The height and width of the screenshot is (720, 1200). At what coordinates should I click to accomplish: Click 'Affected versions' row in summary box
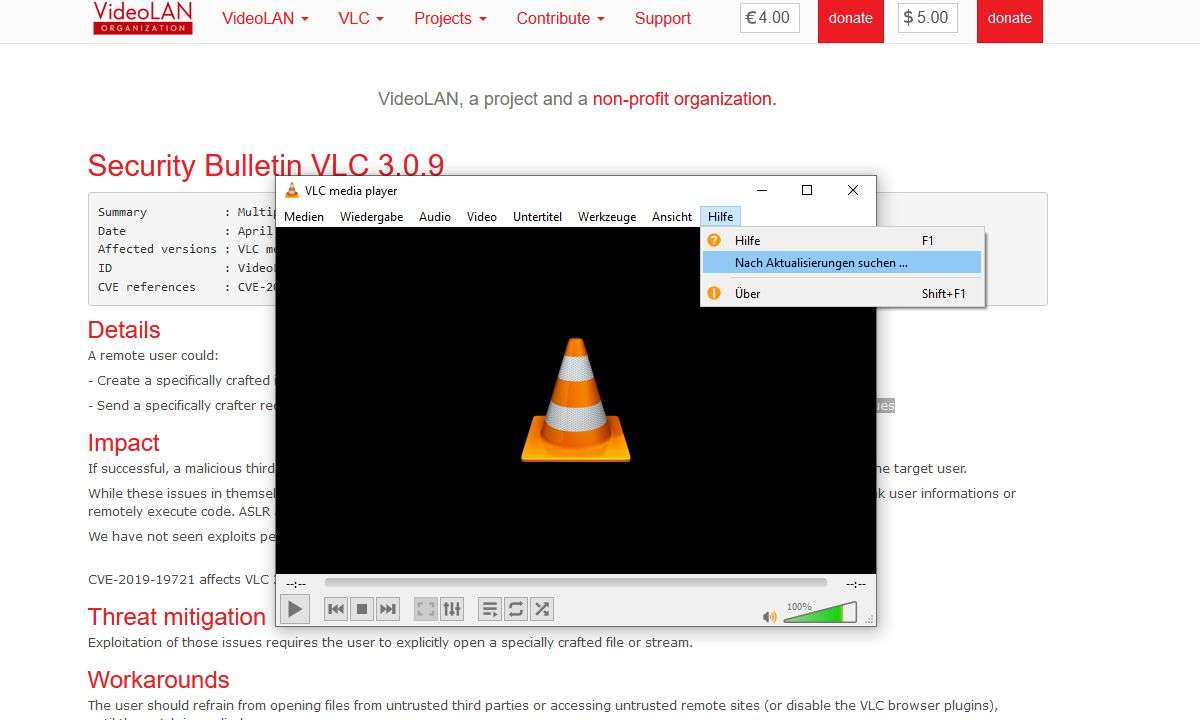click(185, 249)
